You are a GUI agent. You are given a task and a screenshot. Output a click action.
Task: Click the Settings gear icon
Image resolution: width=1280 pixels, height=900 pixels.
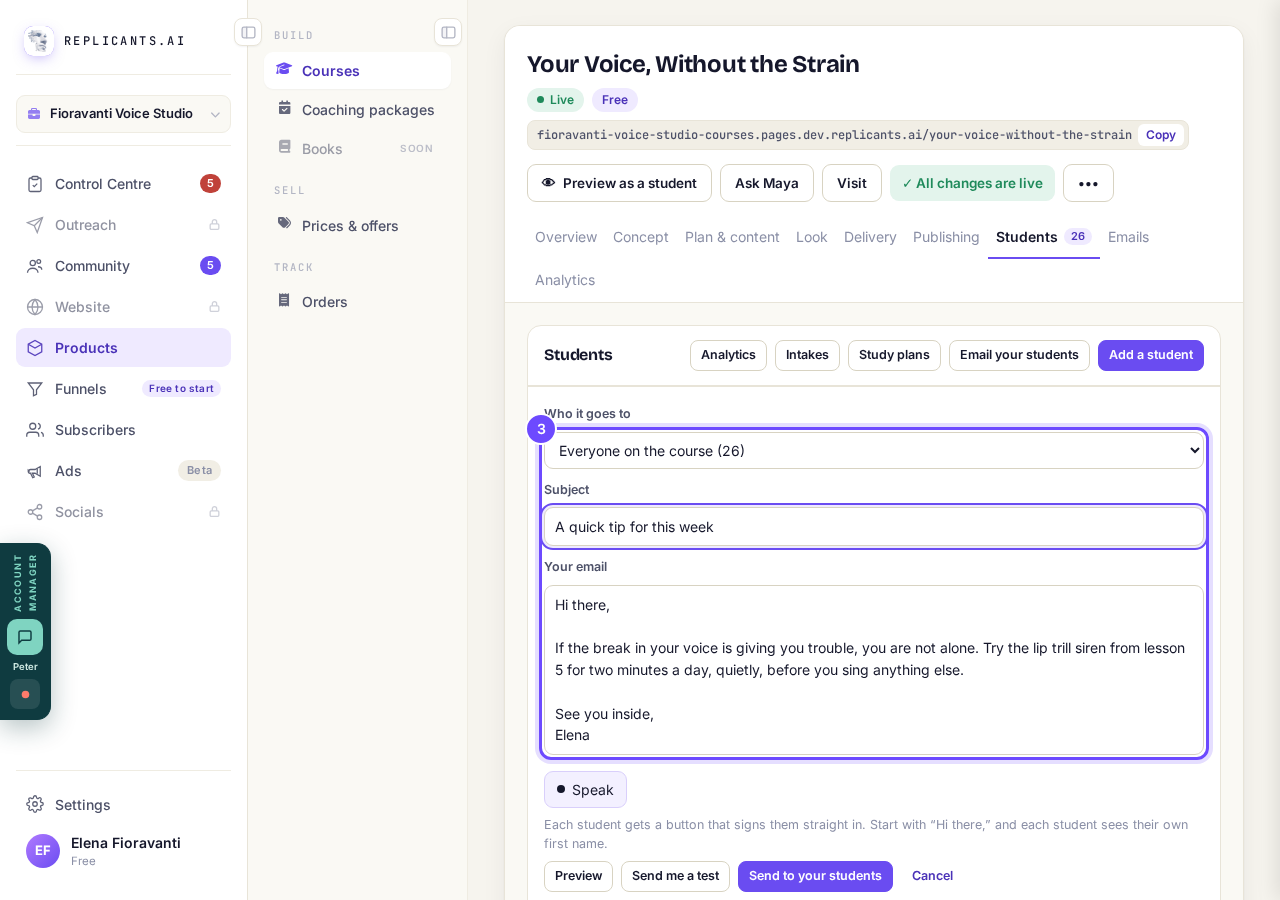(35, 804)
